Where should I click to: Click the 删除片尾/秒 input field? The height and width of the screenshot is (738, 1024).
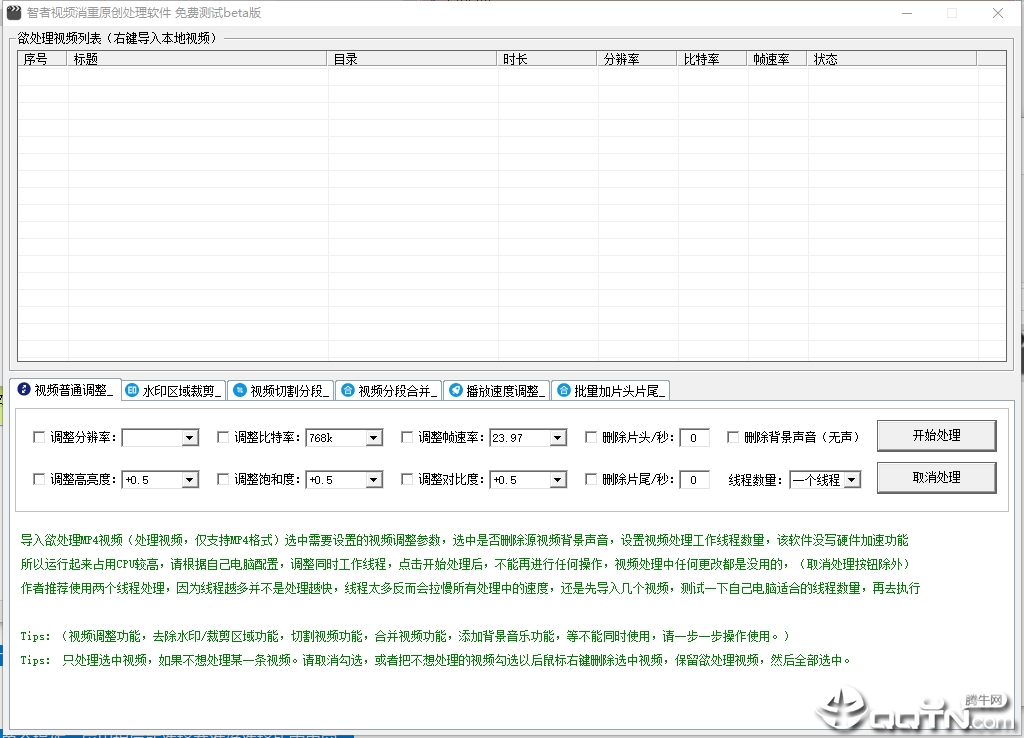694,480
